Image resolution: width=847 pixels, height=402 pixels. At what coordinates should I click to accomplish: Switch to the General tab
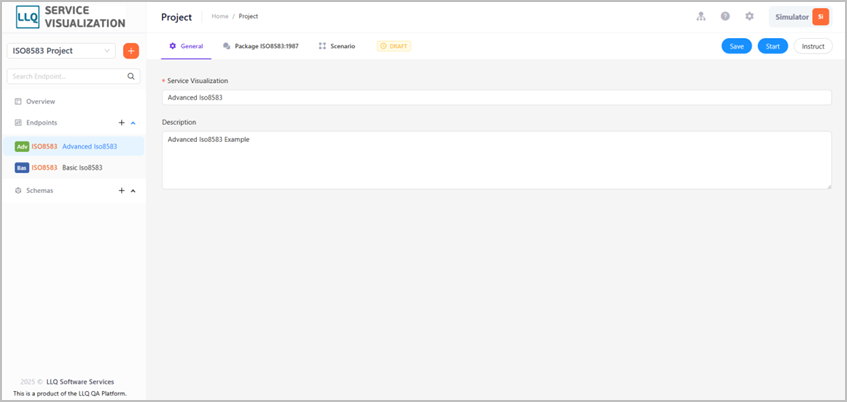click(x=186, y=46)
